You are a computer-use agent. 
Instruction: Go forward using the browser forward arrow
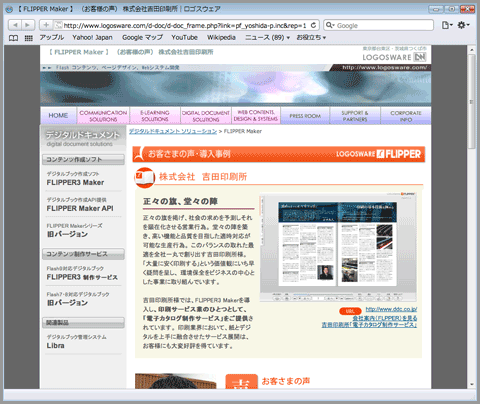point(28,25)
